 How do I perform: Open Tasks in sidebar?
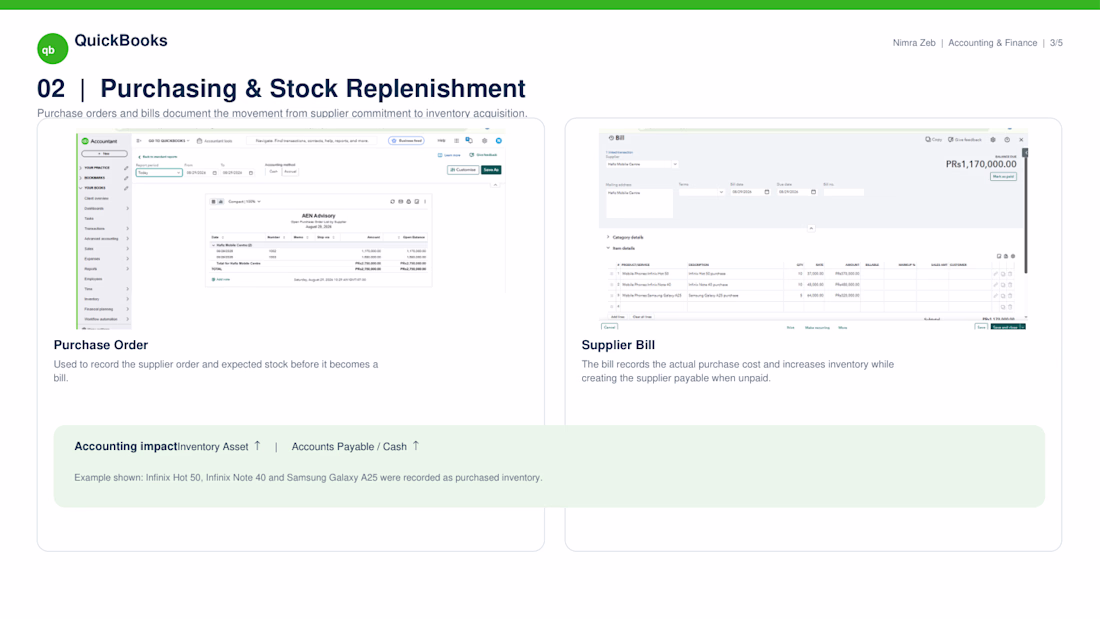[x=89, y=218]
